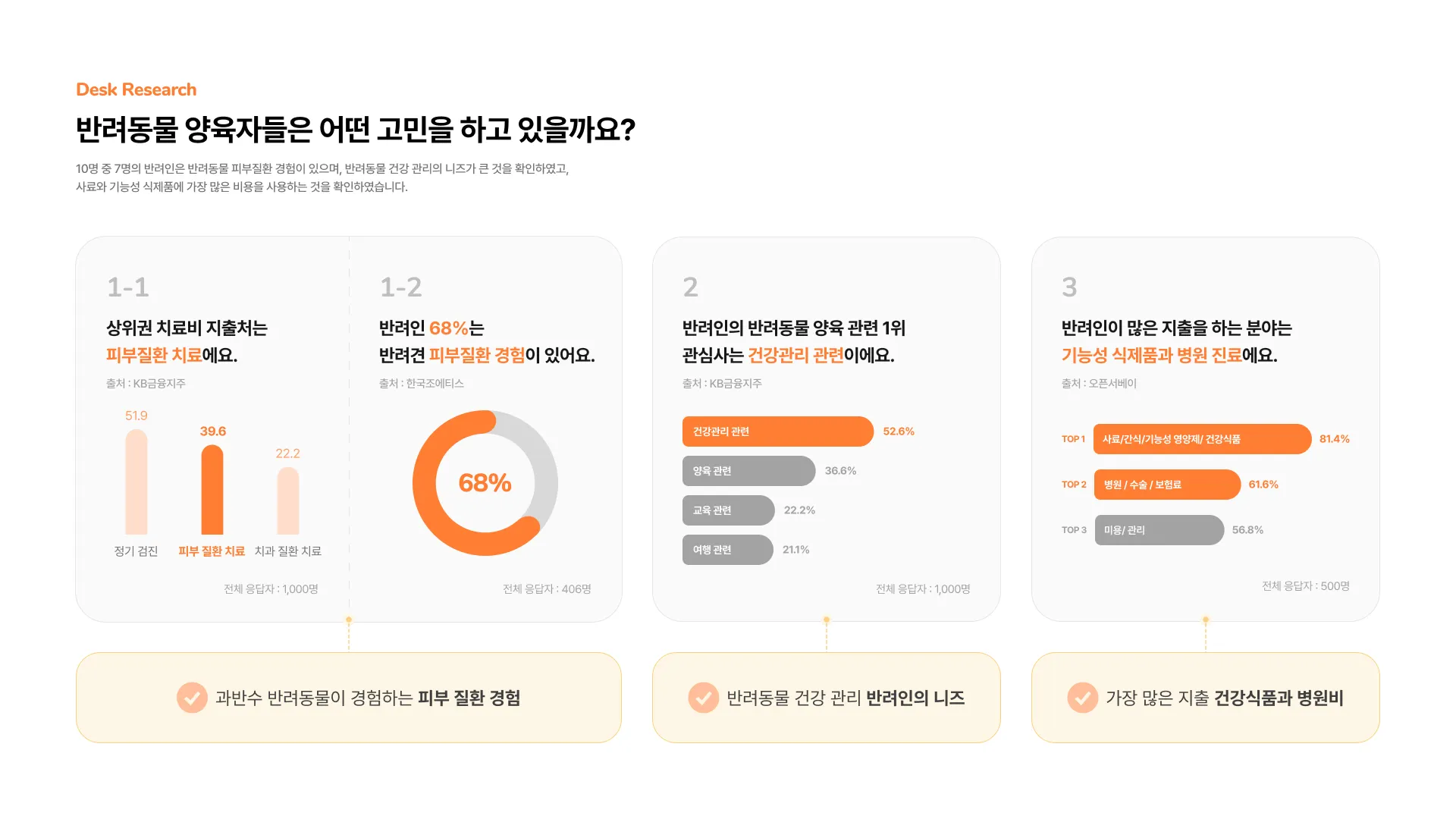The width and height of the screenshot is (1456, 819).
Task: Click the checkmark icon beside 피부 질환 경험
Action: 192,698
